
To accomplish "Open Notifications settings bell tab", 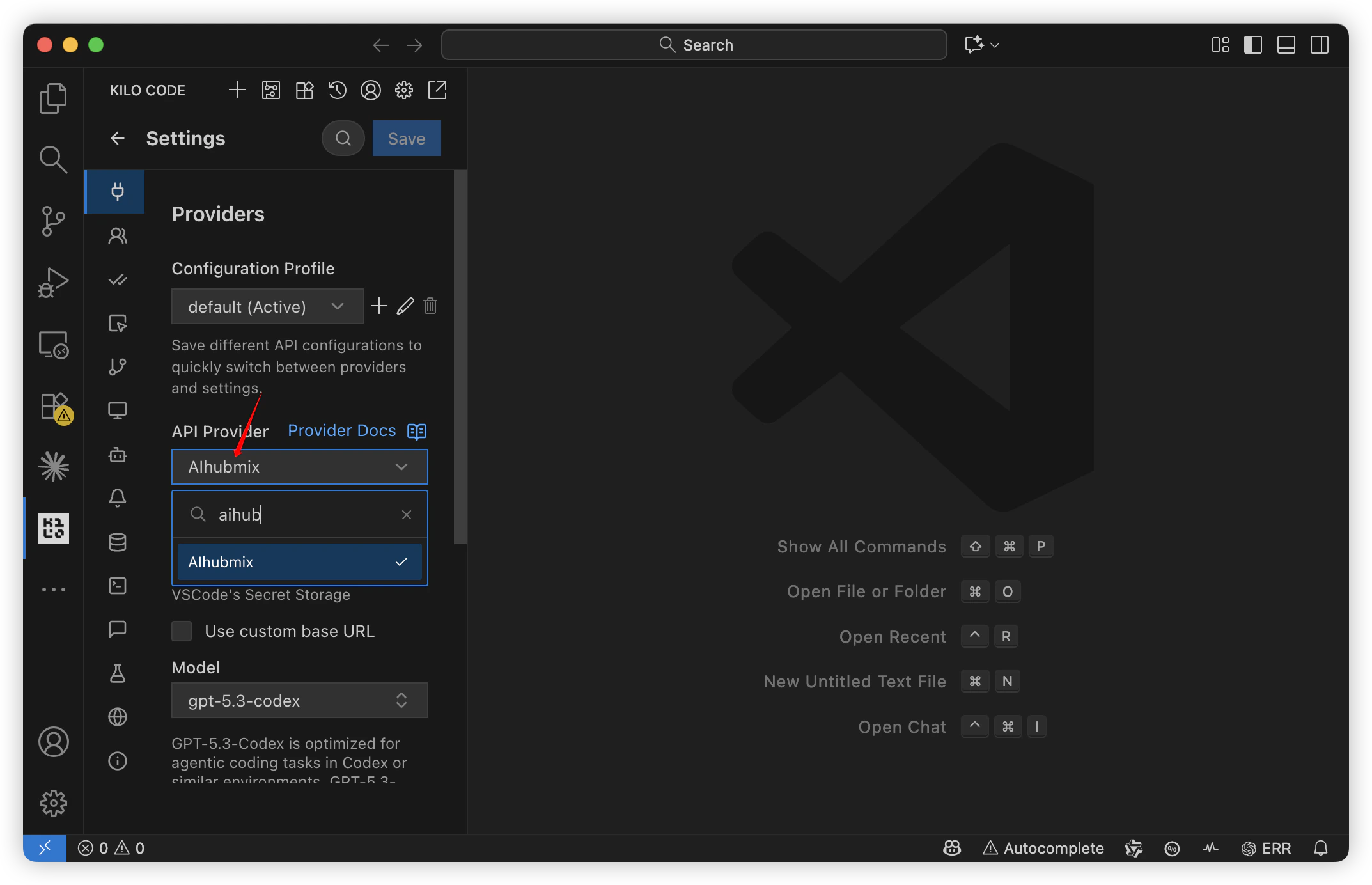I will (118, 497).
